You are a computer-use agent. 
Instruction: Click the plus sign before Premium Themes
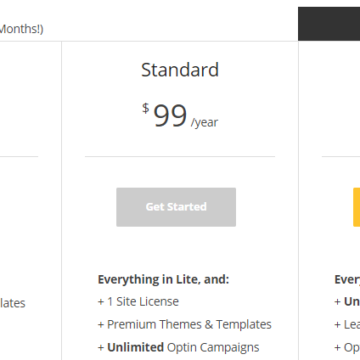[101, 325]
